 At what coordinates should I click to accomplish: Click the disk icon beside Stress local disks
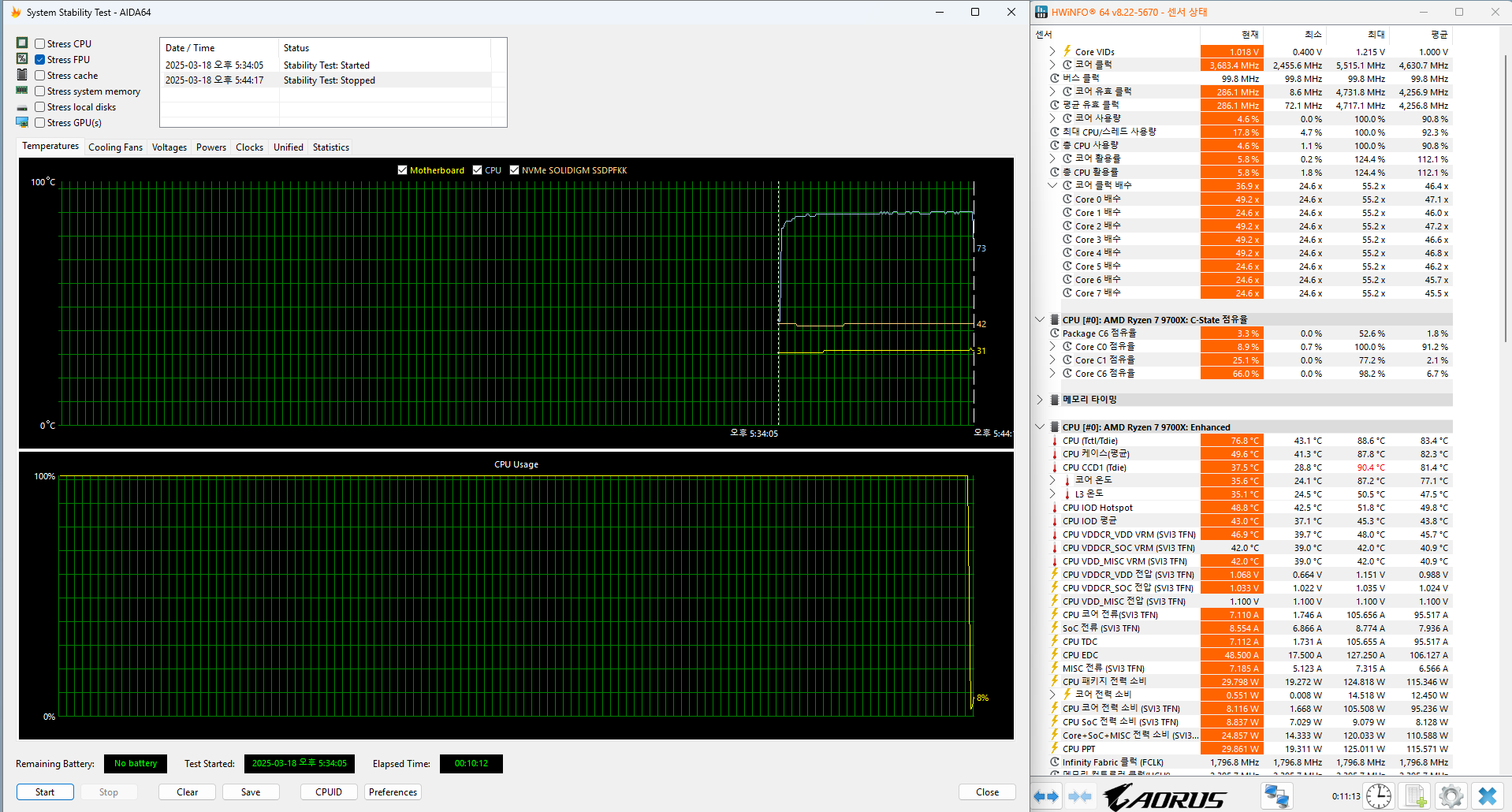point(22,107)
